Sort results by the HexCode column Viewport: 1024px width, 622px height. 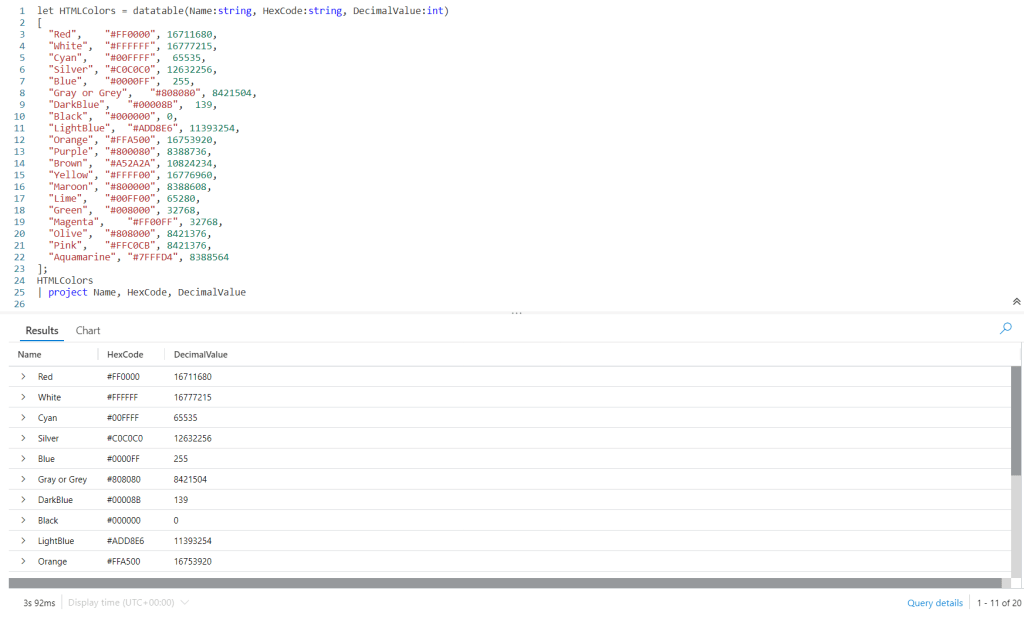[125, 354]
